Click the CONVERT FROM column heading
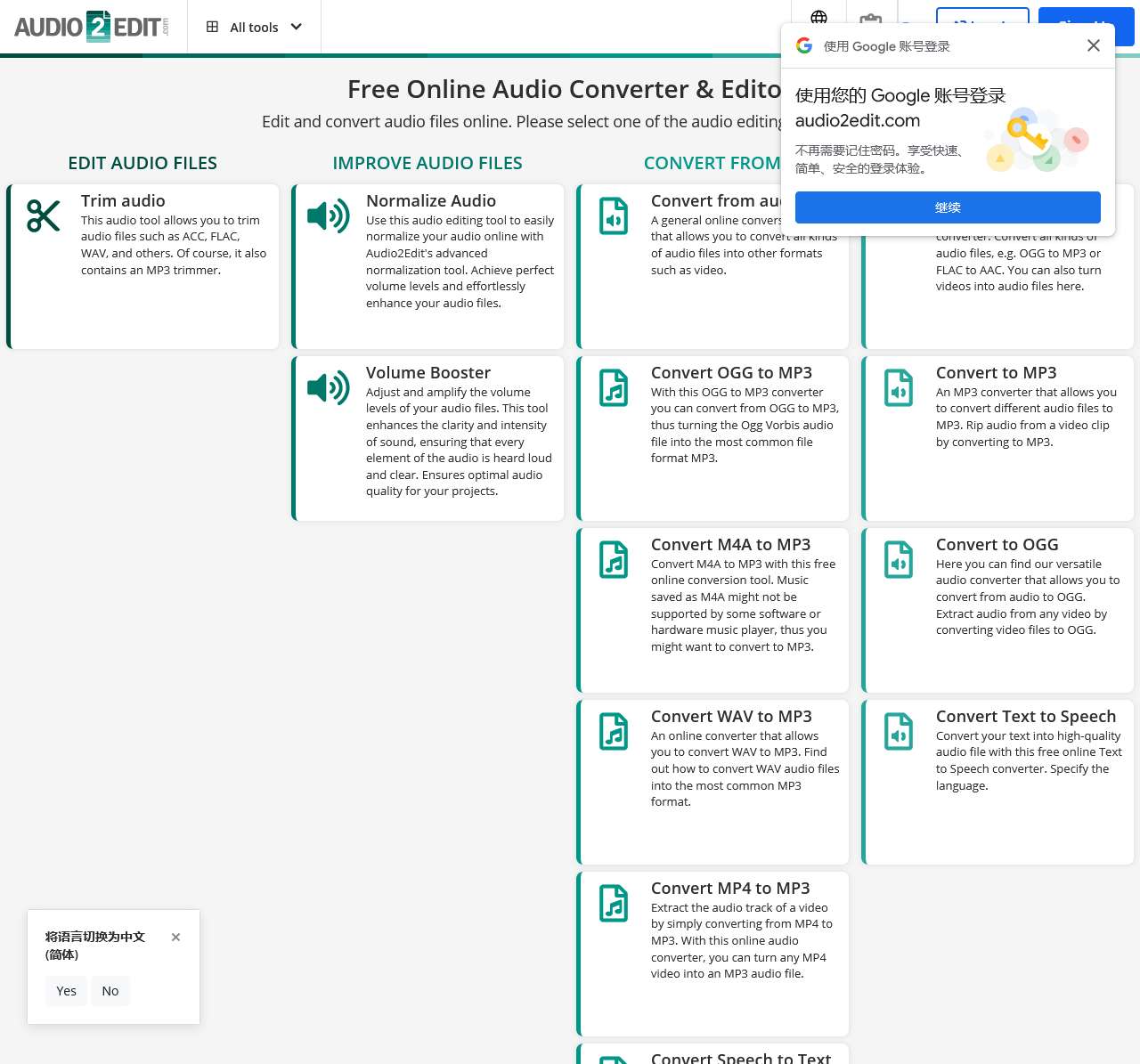Screen dimensions: 1140x1064 click(x=712, y=163)
